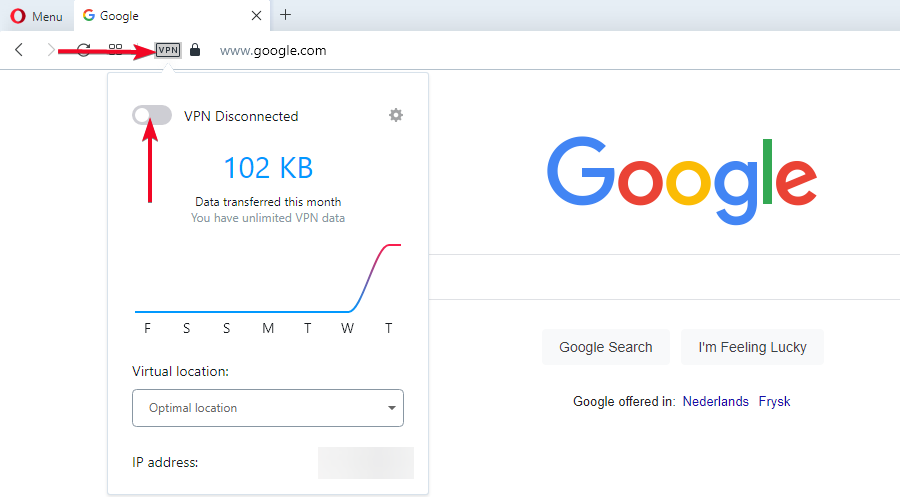Switch Google language to Nederlands
900x497 pixels.
[x=715, y=402]
